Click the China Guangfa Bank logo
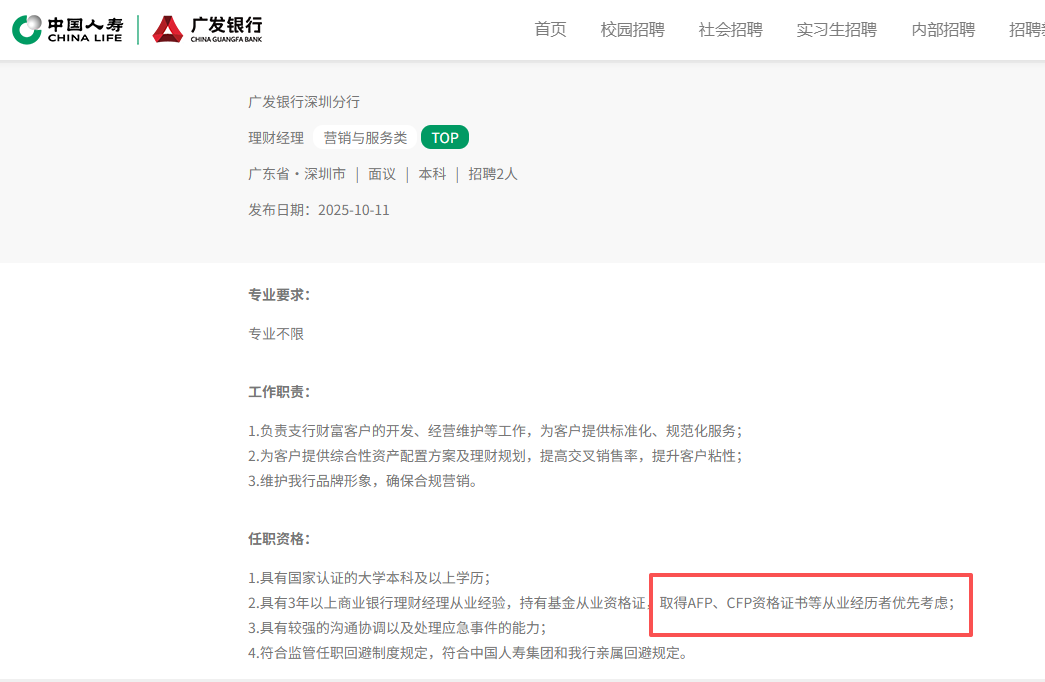The width and height of the screenshot is (1045, 682). pos(207,29)
